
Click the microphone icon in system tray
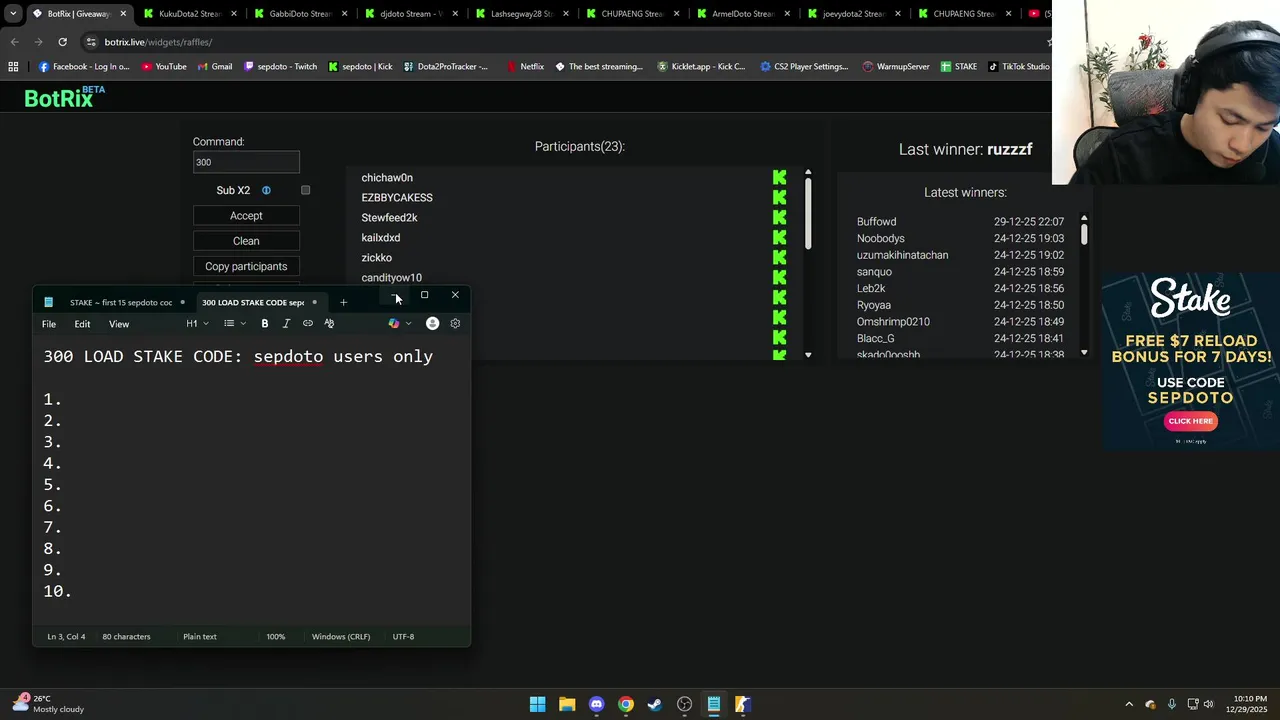coord(1172,704)
